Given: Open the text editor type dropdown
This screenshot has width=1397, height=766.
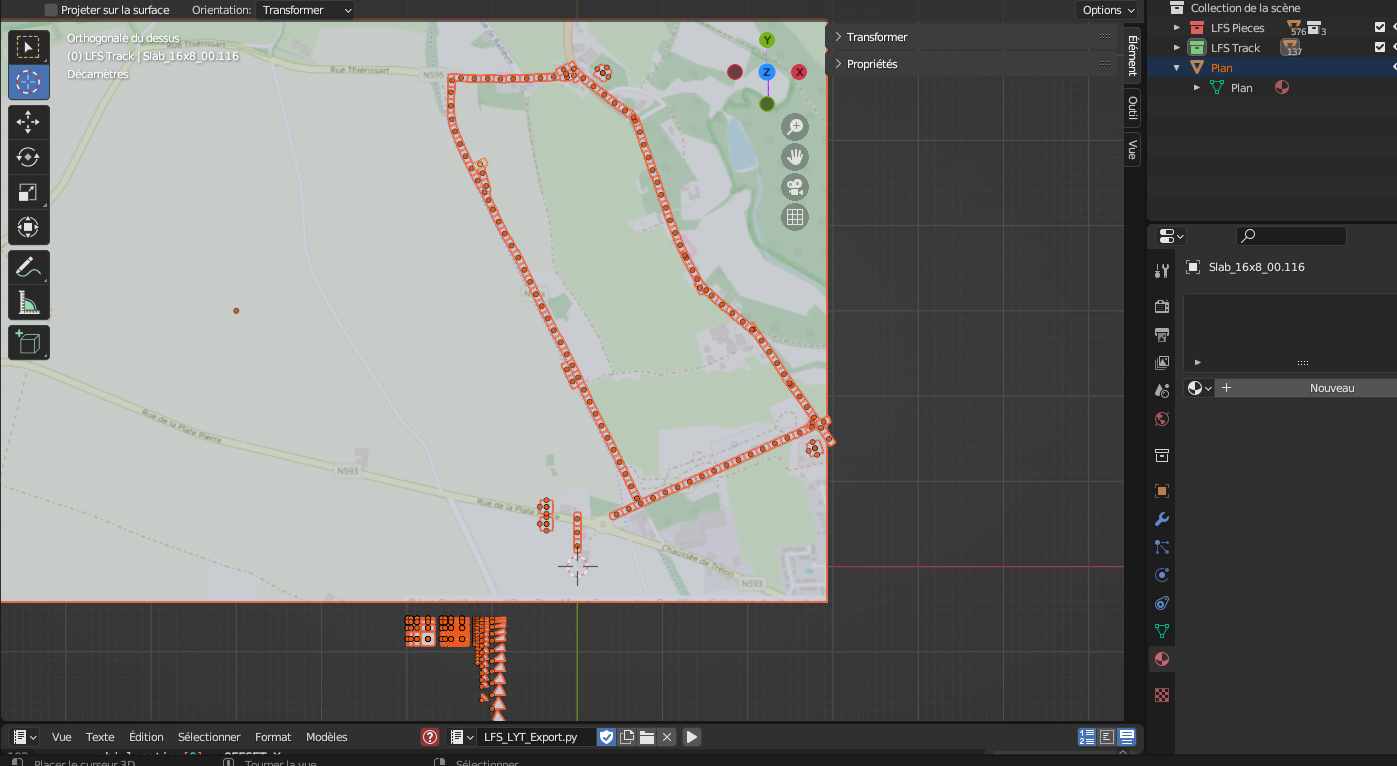Looking at the screenshot, I should click(x=25, y=737).
